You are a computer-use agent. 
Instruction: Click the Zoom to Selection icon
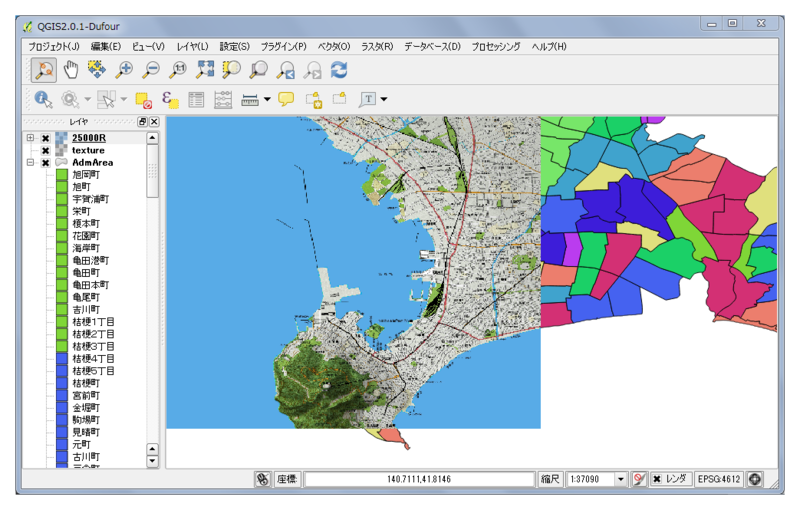(232, 70)
